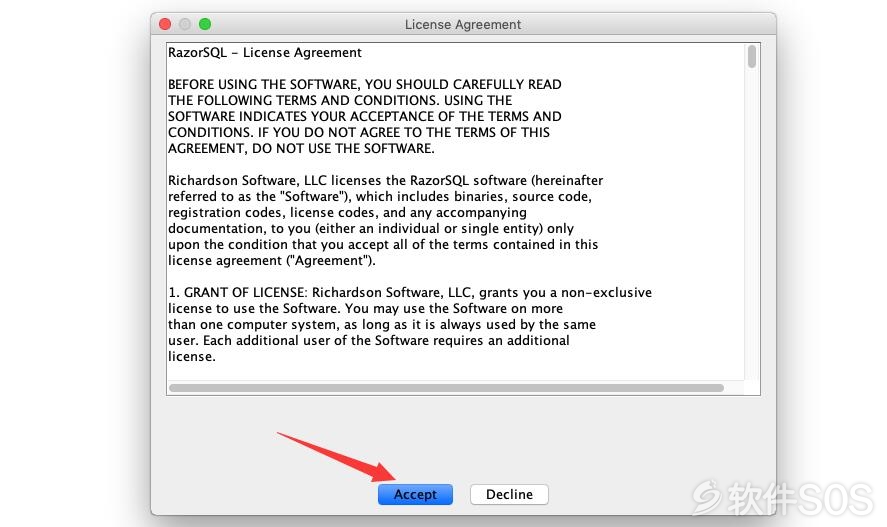The image size is (887, 527).
Task: Click the greyed-out minimize window button
Action: pos(185,24)
